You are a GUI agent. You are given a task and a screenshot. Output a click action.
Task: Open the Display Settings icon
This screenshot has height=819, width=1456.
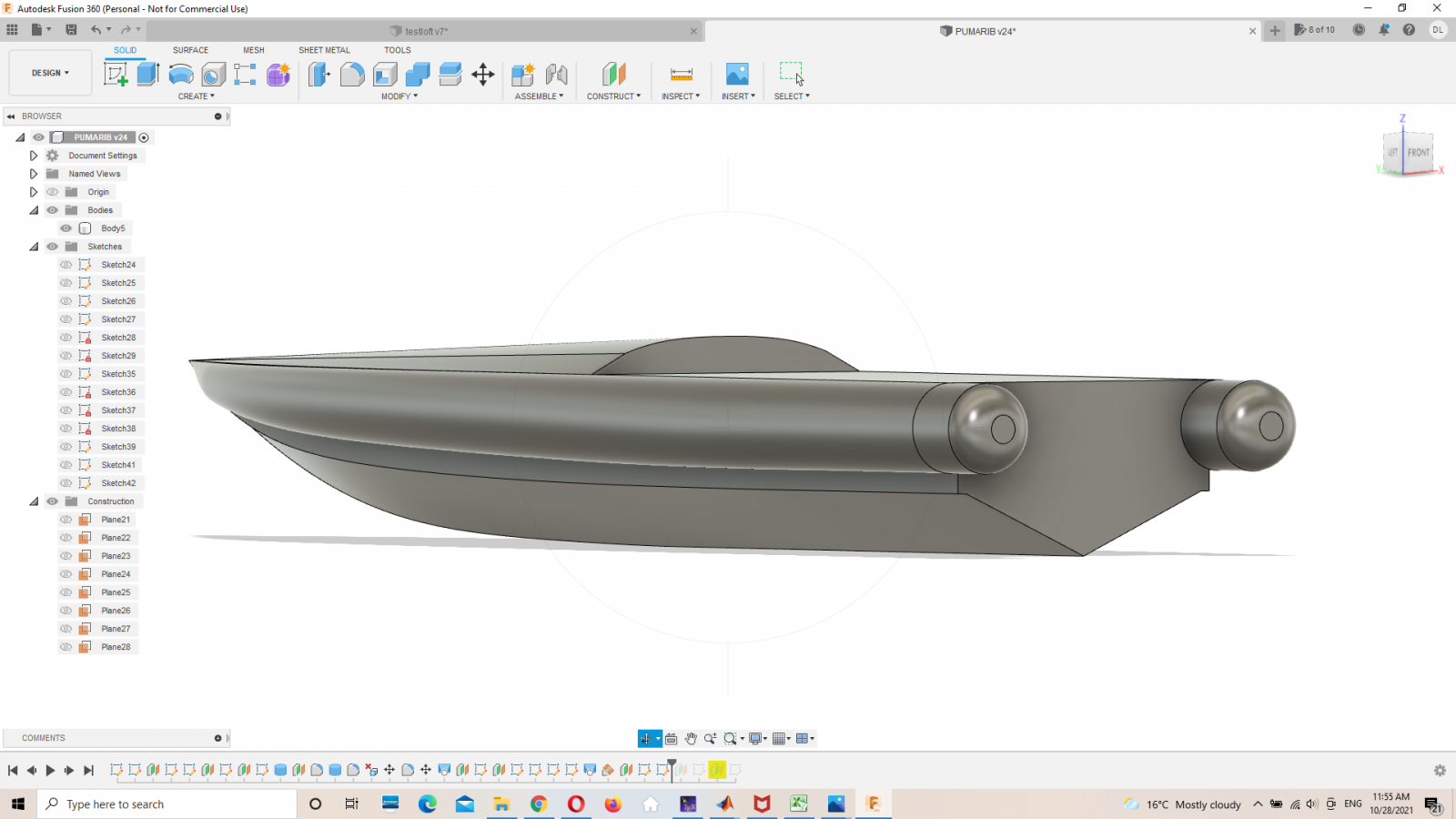pos(755,739)
